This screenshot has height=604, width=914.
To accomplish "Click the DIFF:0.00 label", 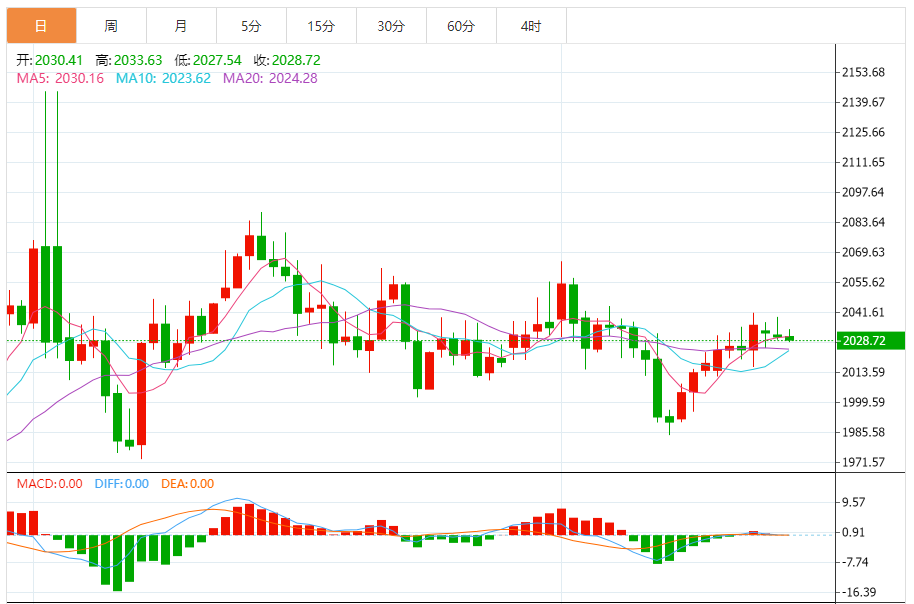I will coord(122,484).
